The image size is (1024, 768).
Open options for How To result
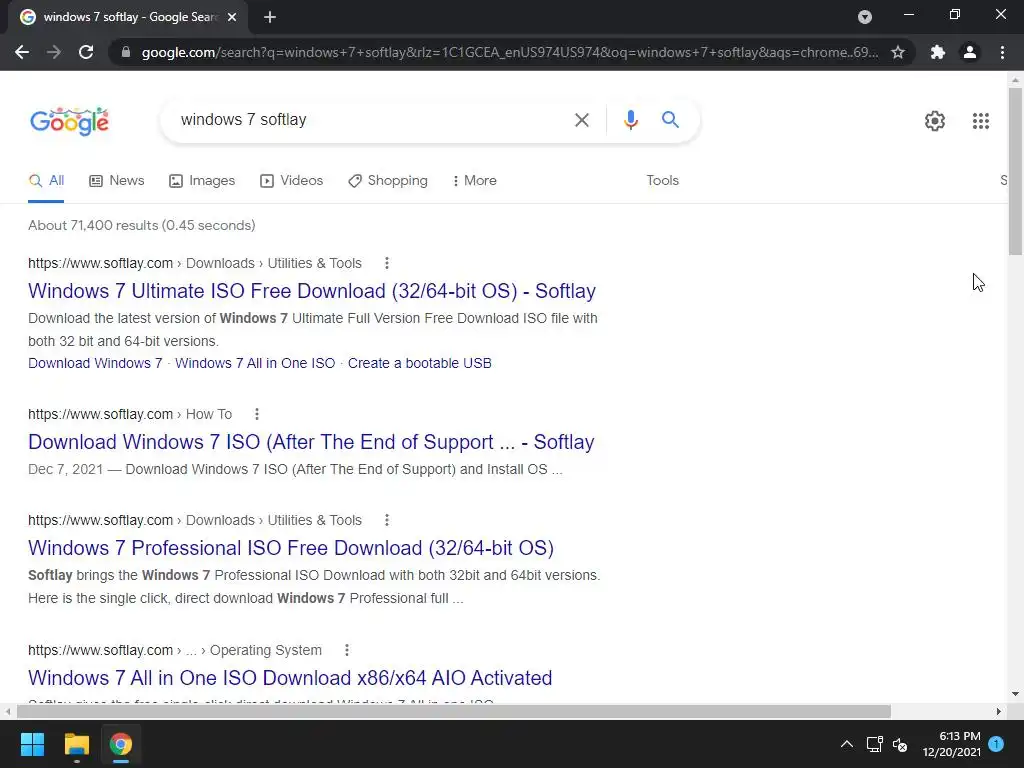tap(257, 414)
